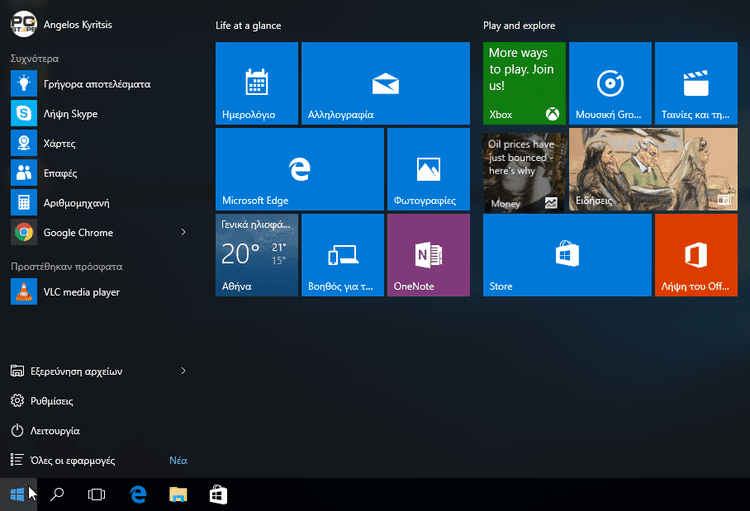
Task: Open the Ταινίες και τηλεόραση tile
Action: [x=696, y=83]
